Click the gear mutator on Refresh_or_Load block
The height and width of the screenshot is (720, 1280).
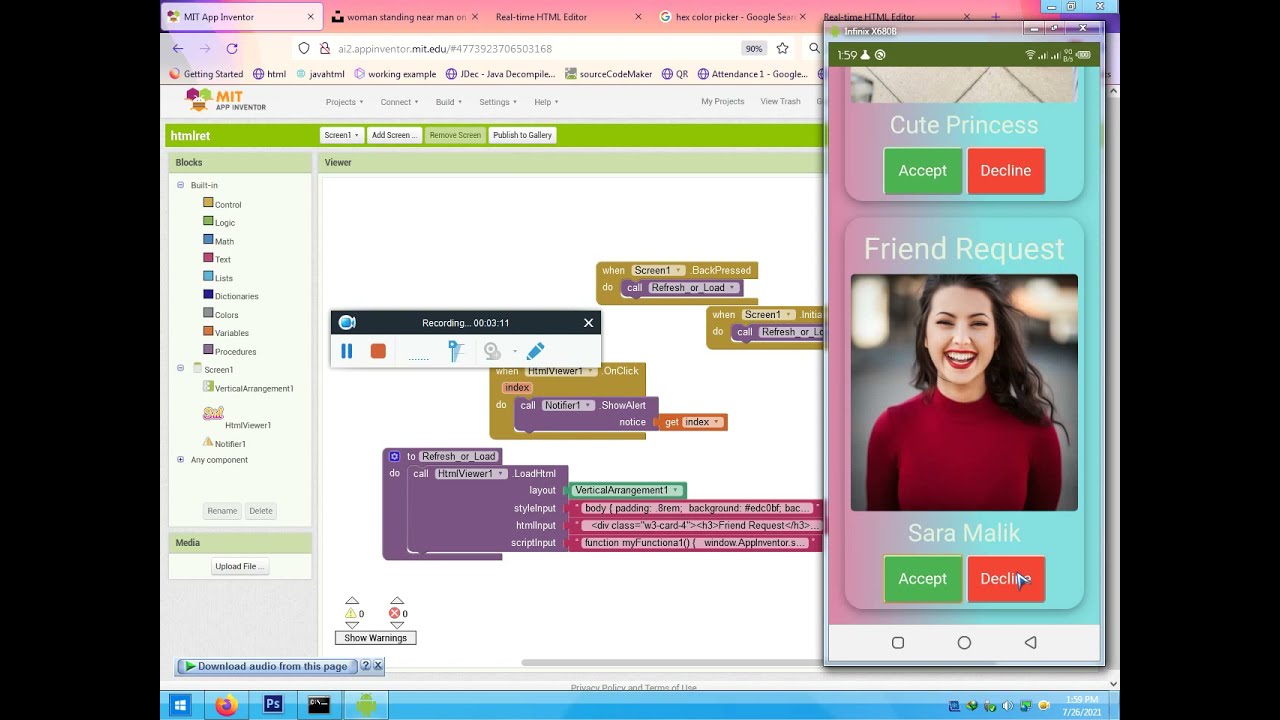tap(395, 456)
